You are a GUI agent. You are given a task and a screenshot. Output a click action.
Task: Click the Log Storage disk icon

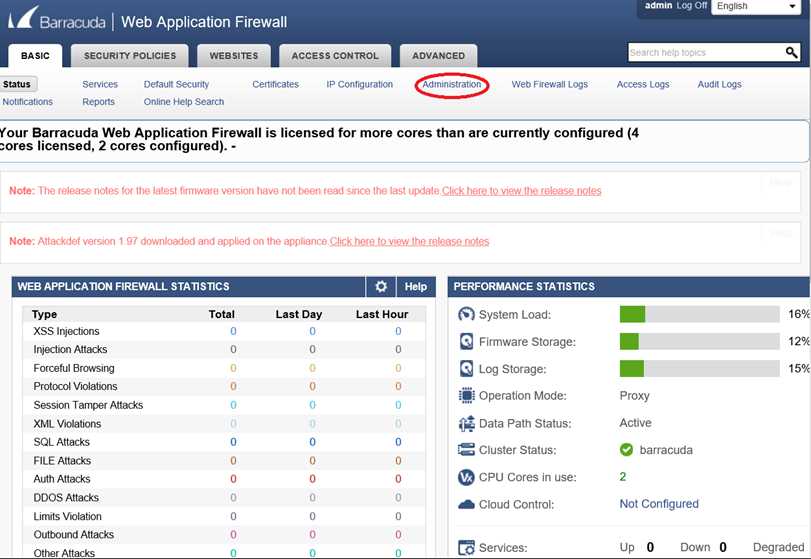[466, 369]
